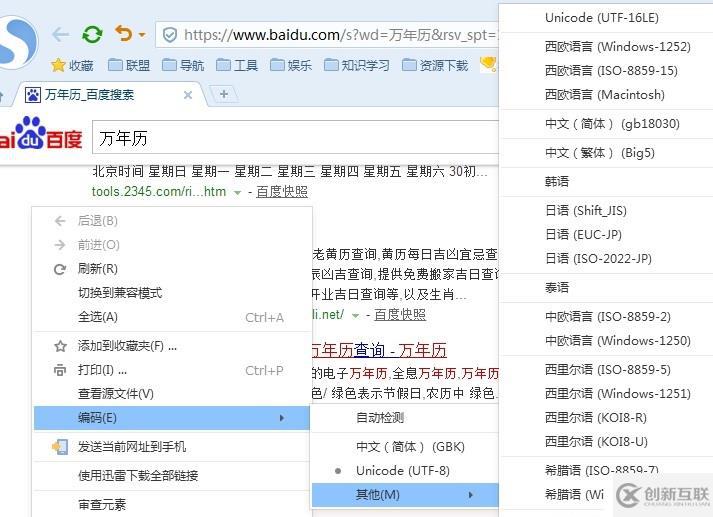Click 添加到收藏夹(F) in context menu
Viewport: 713px width, 517px height.
pos(173,346)
